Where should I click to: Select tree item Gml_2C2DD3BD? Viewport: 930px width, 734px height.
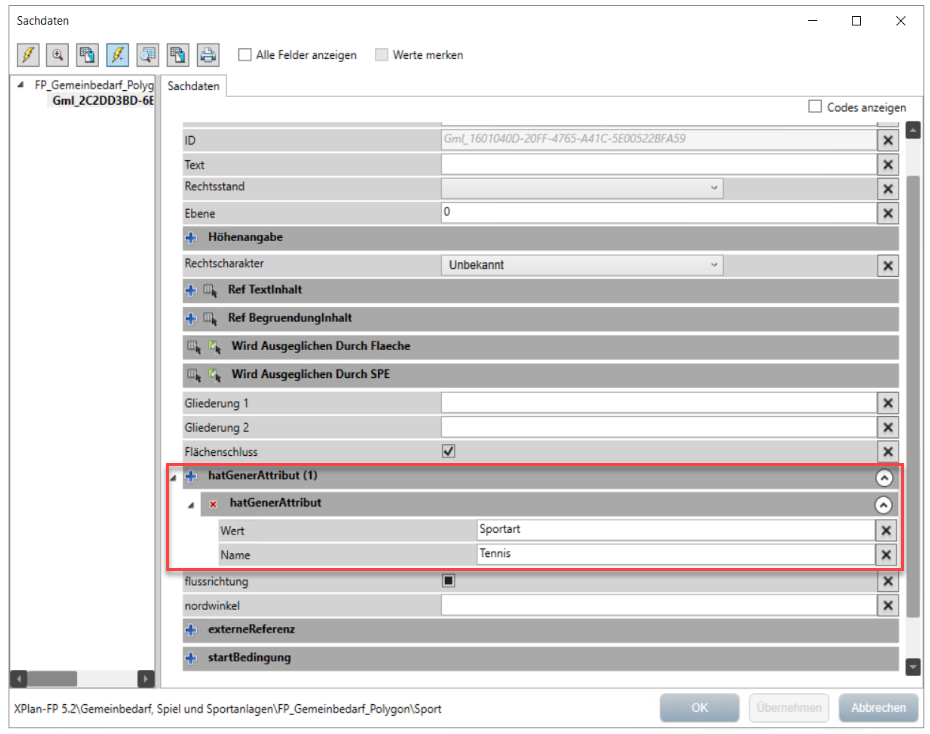[x=103, y=101]
